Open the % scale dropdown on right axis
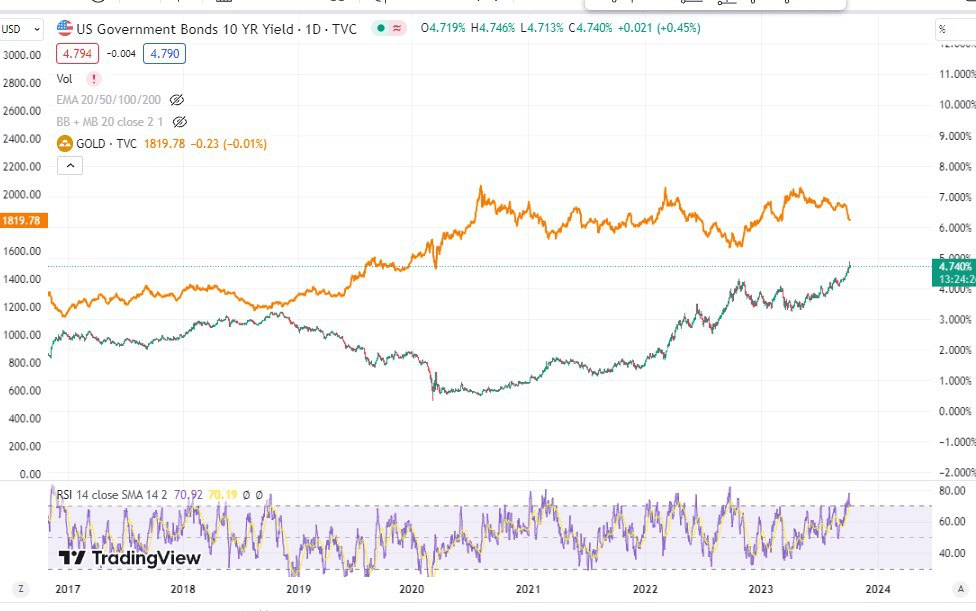This screenshot has height=611, width=976. click(x=955, y=29)
